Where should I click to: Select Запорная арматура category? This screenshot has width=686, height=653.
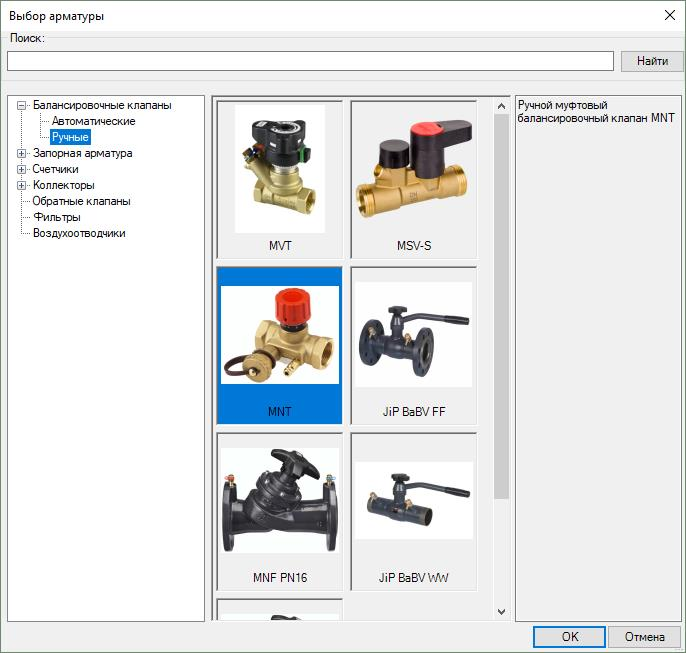coord(82,153)
